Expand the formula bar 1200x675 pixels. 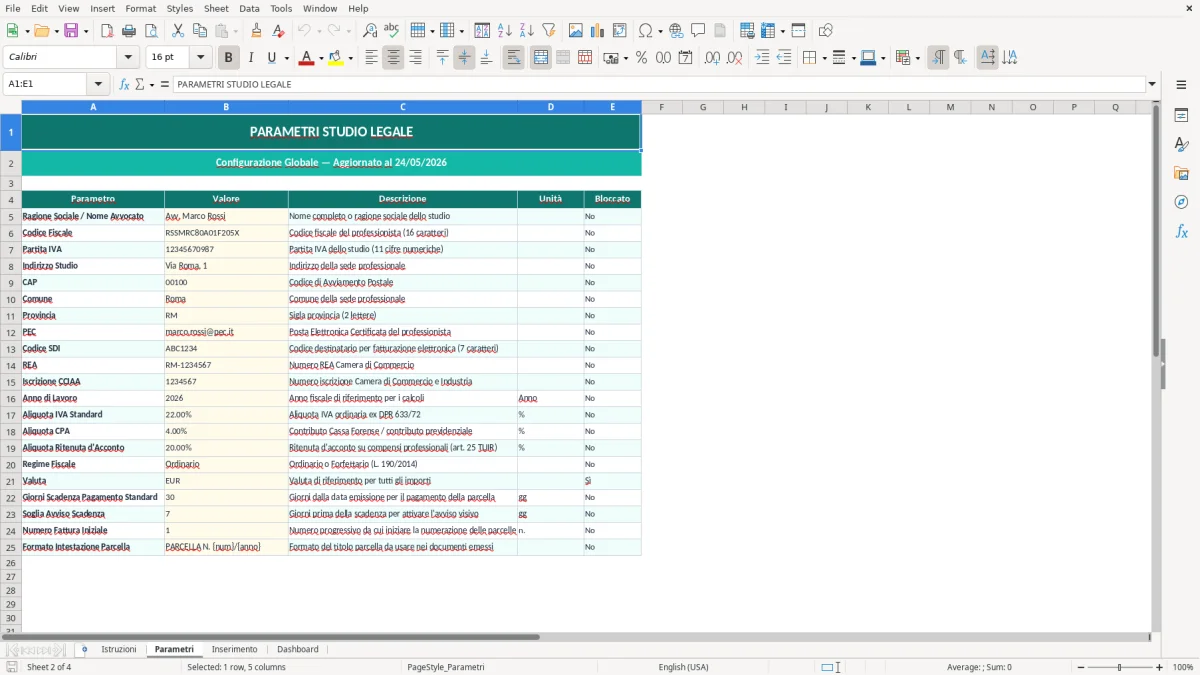click(1152, 84)
